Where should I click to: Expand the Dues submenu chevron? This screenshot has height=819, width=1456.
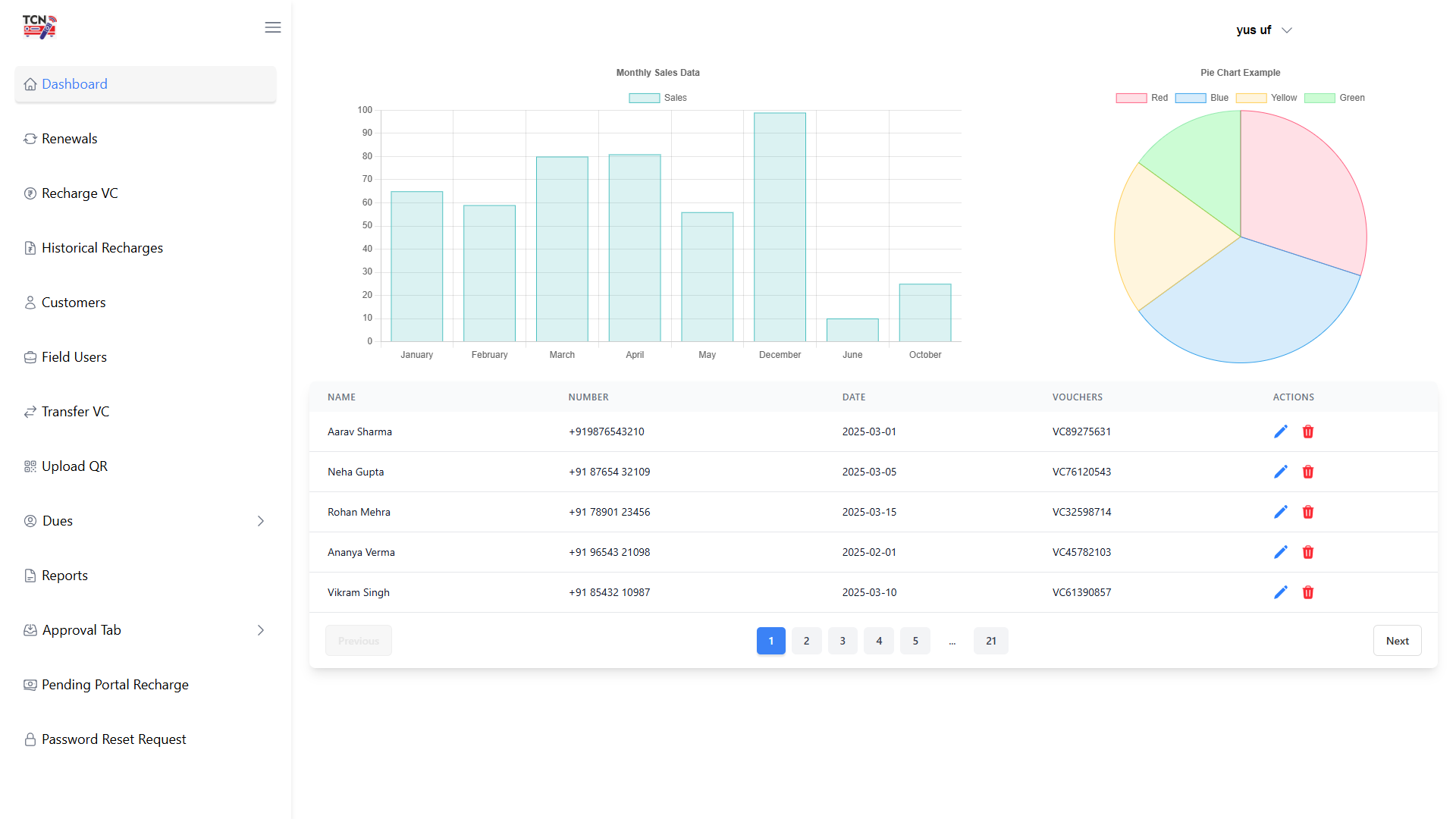pyautogui.click(x=260, y=521)
